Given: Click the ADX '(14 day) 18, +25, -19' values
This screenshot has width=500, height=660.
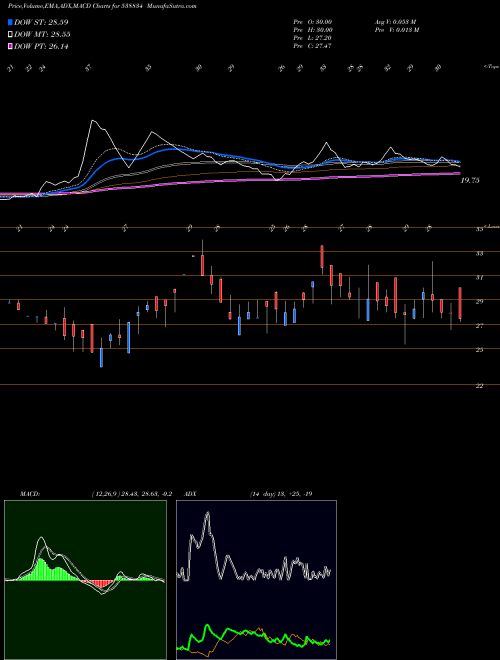Looking at the screenshot, I should (281, 494).
